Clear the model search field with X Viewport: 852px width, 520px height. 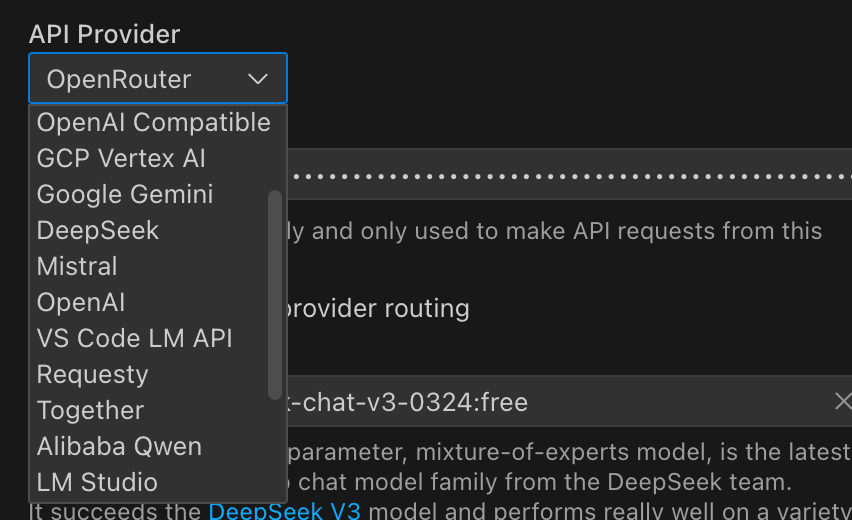click(843, 402)
